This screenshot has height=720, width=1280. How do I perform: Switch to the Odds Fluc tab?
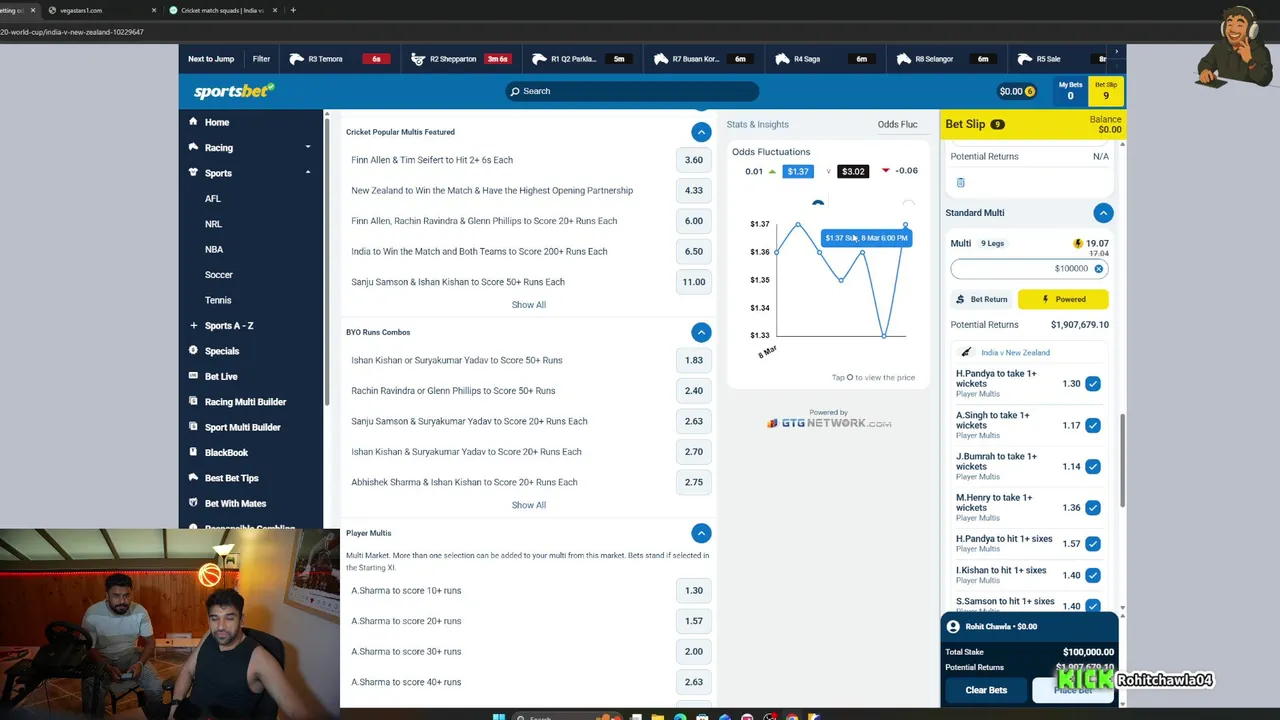tap(897, 124)
